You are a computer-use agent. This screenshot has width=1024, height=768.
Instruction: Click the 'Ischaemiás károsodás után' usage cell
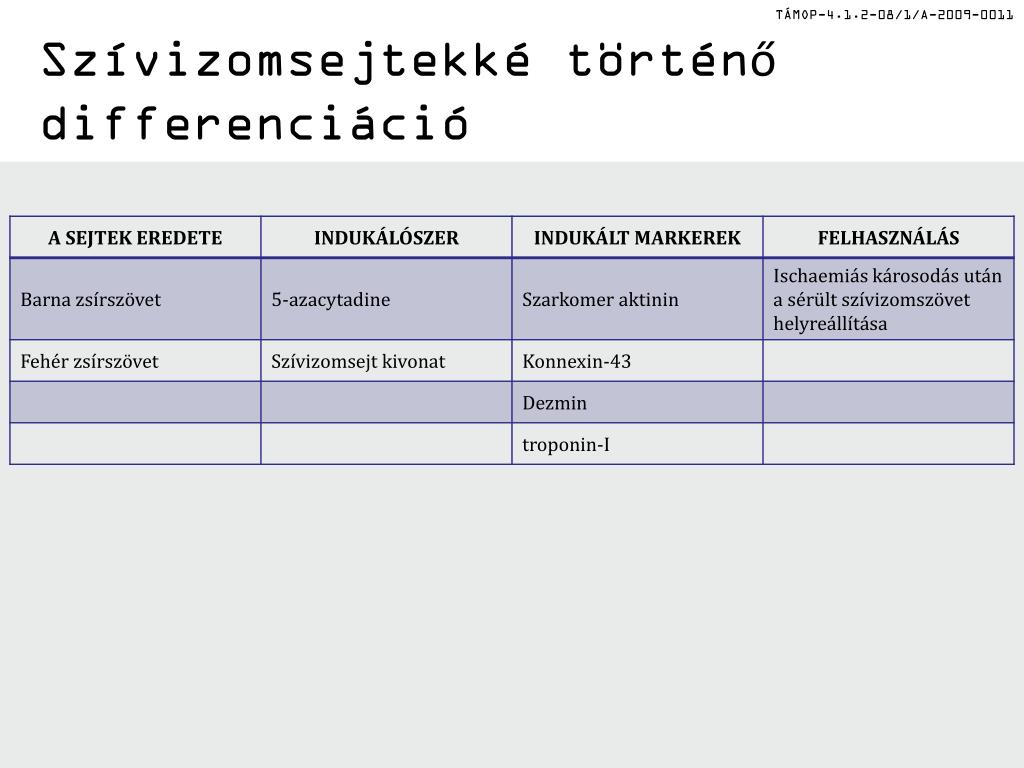pyautogui.click(x=888, y=299)
